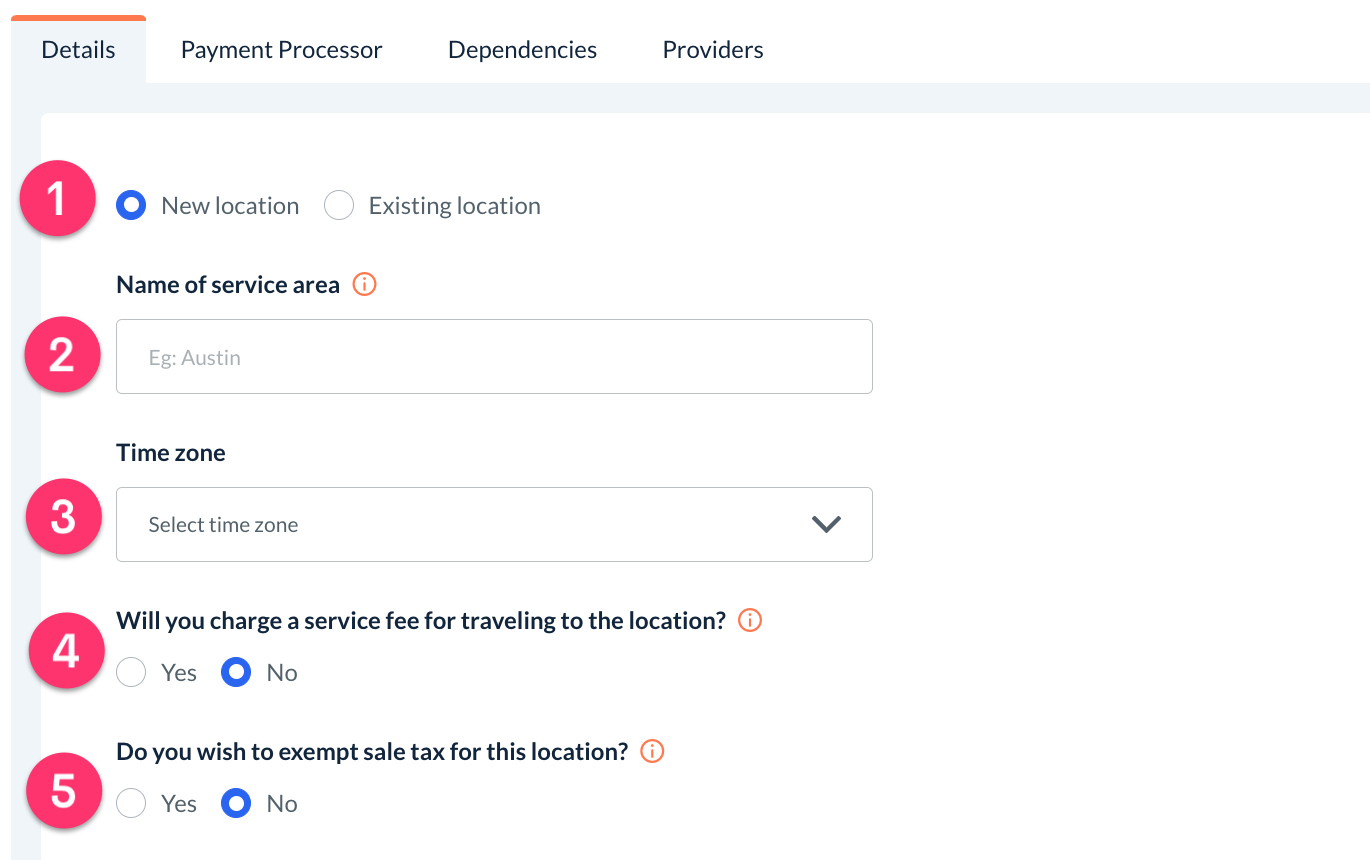This screenshot has width=1370, height=860.
Task: Click the time zone dropdown chevron arrow
Action: (x=826, y=524)
